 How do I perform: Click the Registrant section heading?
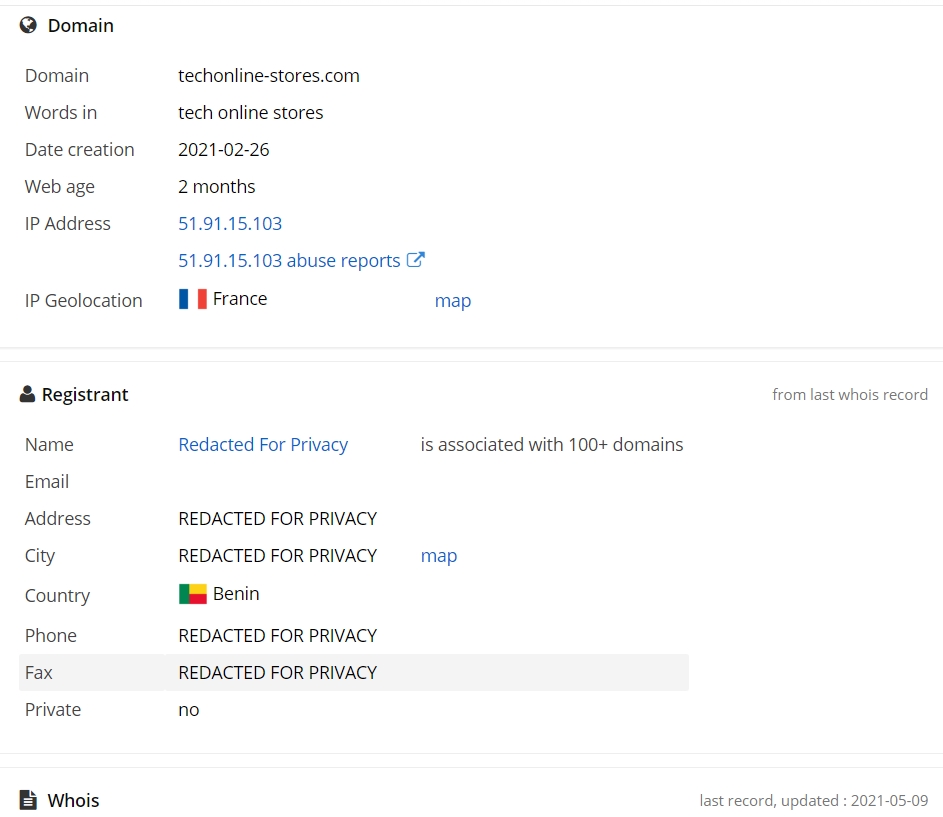pyautogui.click(x=85, y=395)
